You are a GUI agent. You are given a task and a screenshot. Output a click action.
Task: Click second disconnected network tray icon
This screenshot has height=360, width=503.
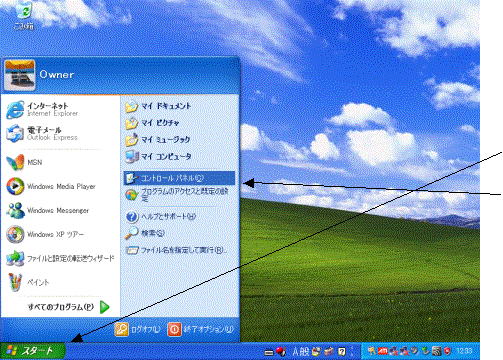pyautogui.click(x=404, y=351)
